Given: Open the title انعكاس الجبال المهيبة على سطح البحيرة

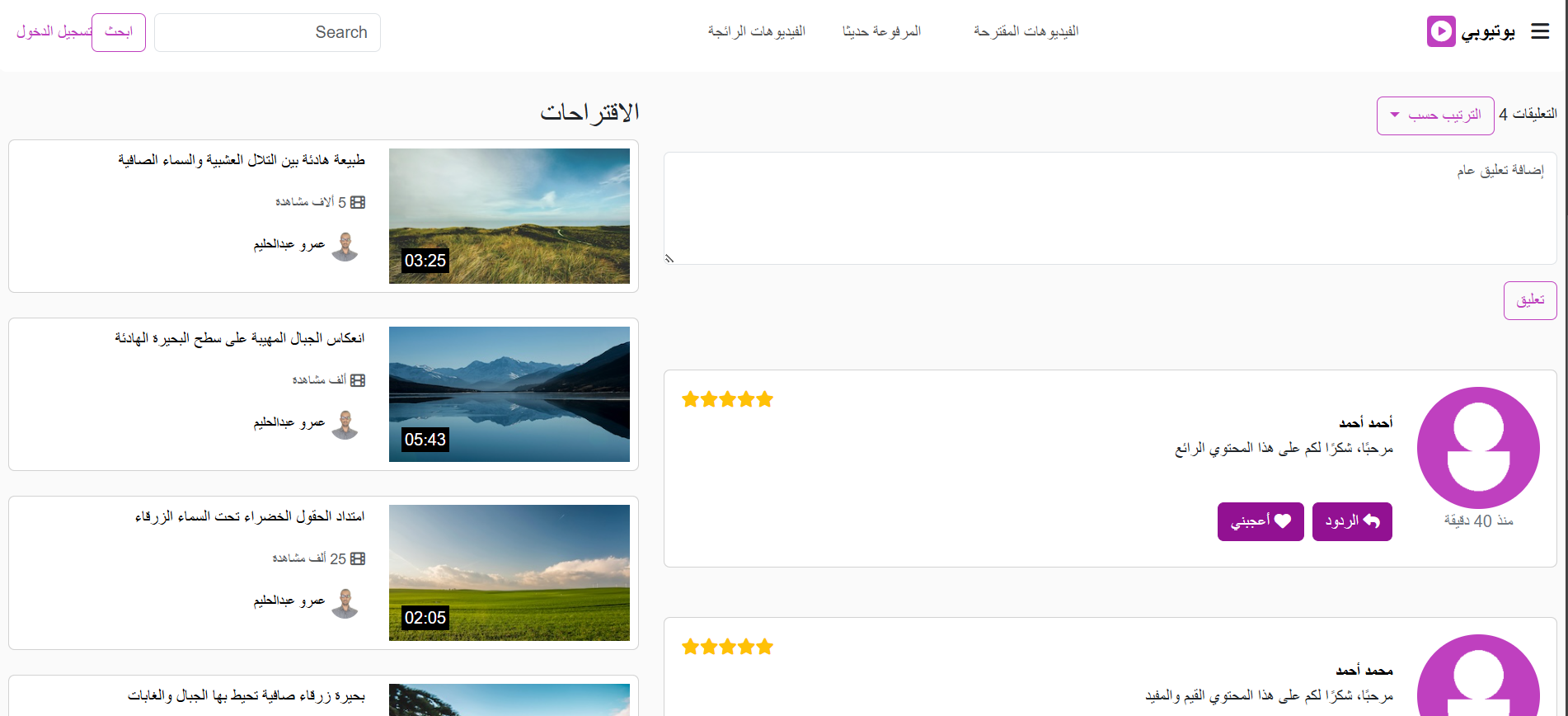Looking at the screenshot, I should coord(240,338).
